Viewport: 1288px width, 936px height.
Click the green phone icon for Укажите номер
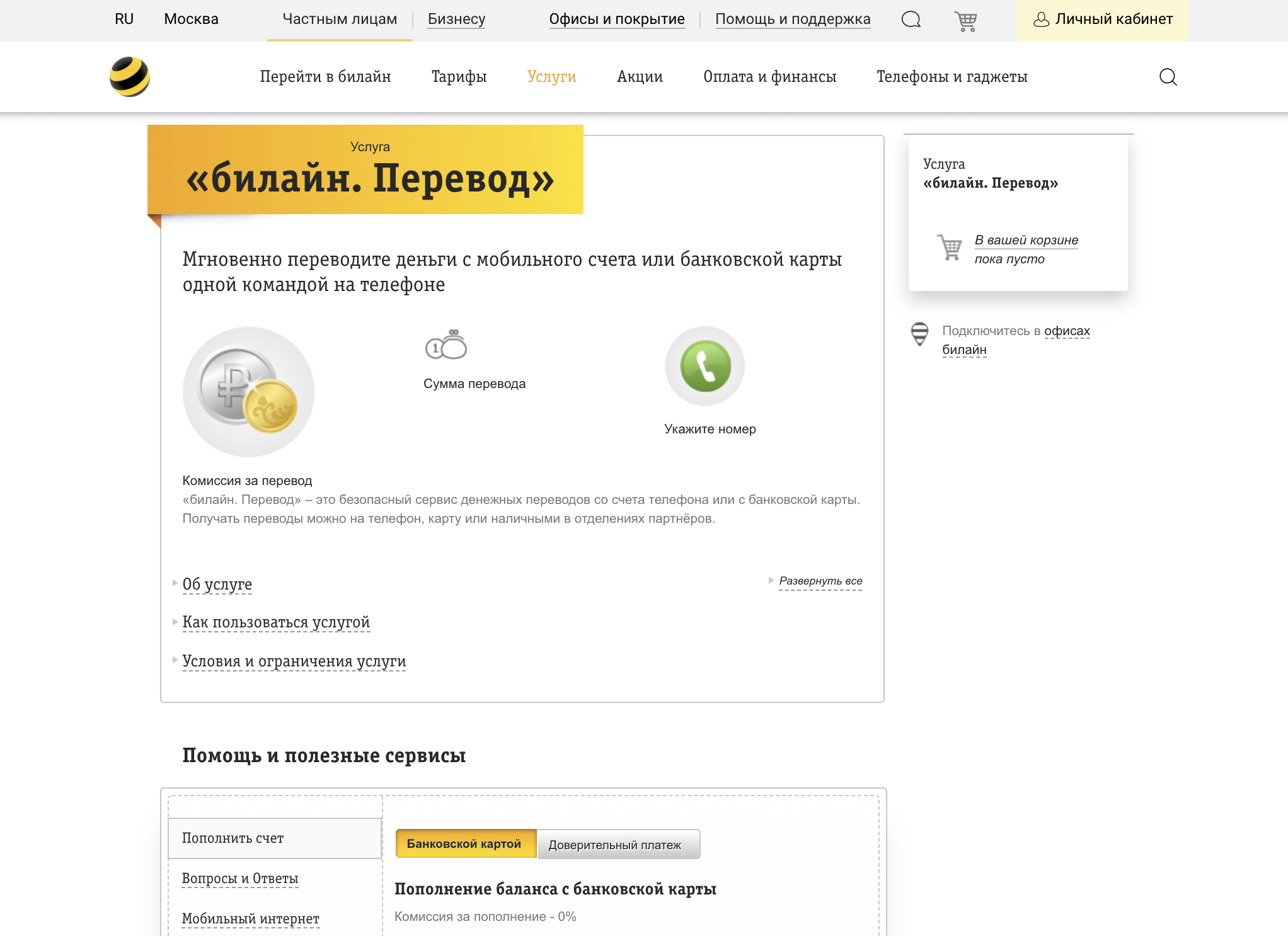point(704,367)
